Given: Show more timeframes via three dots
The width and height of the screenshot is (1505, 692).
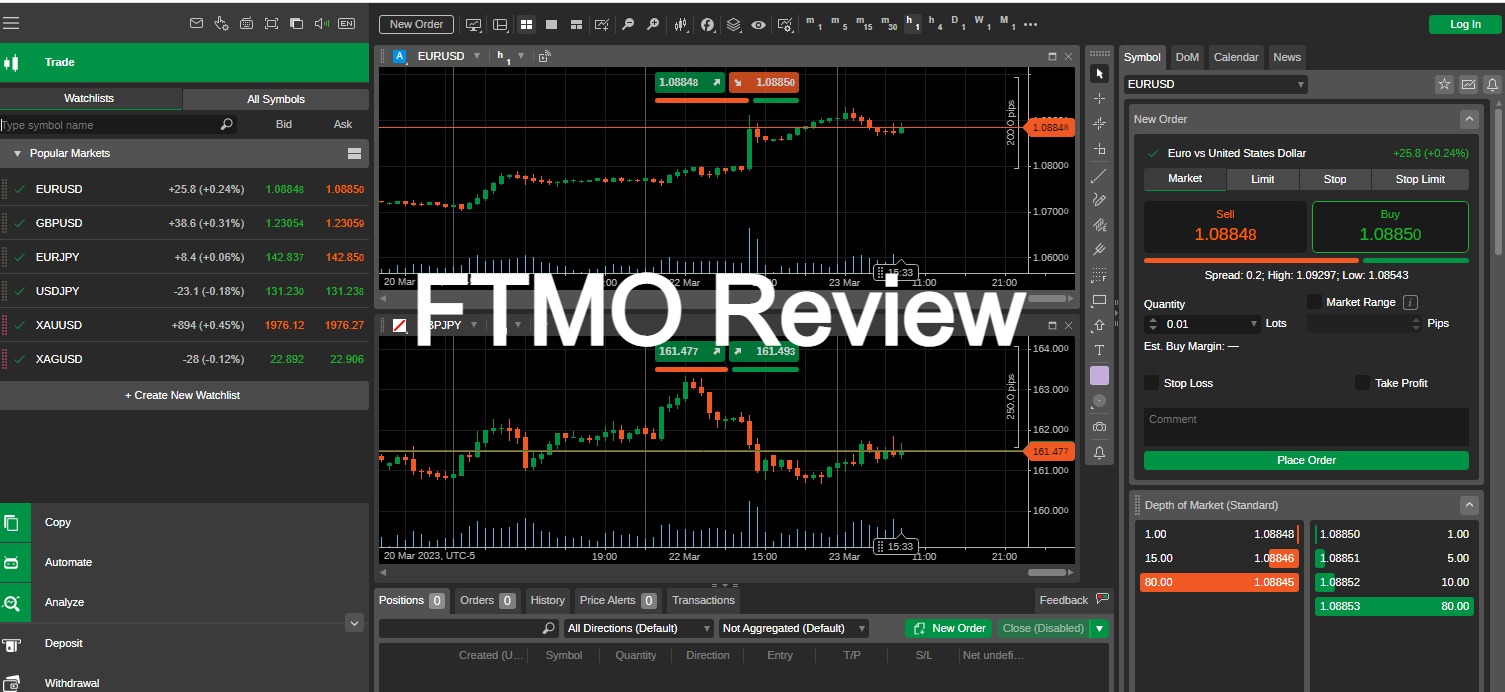Looking at the screenshot, I should click(1031, 24).
